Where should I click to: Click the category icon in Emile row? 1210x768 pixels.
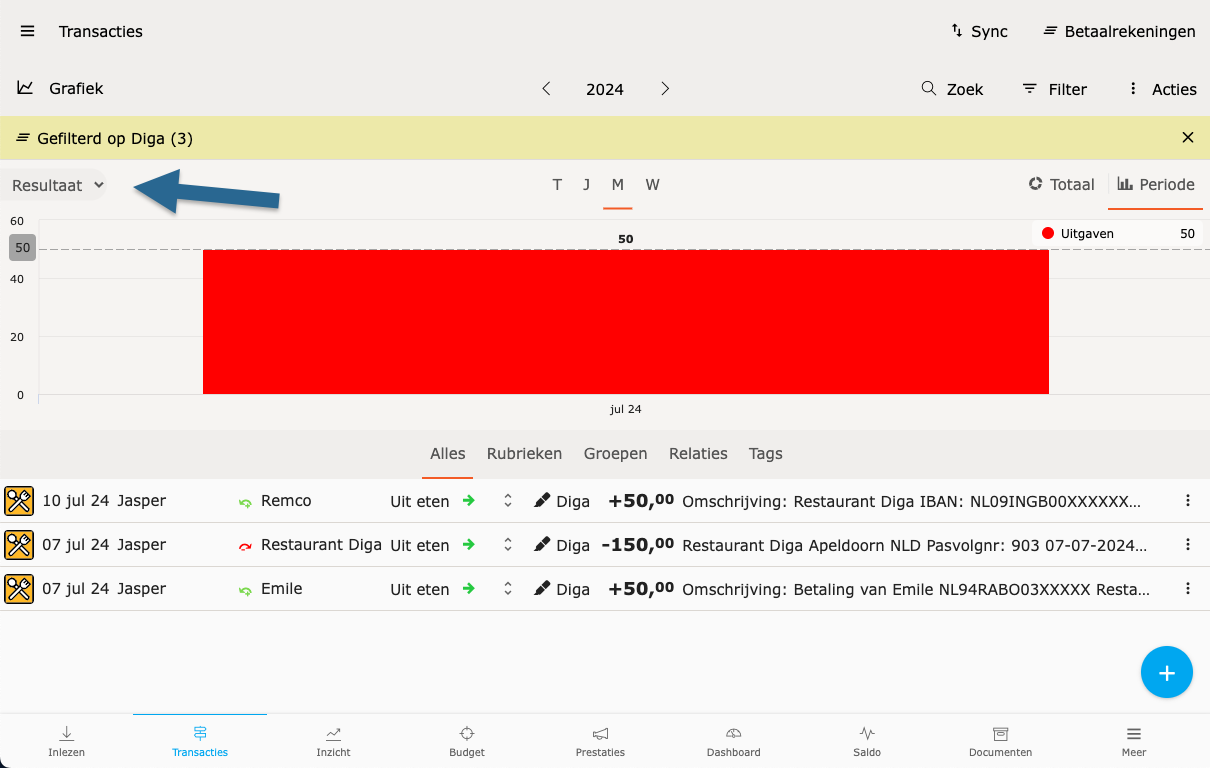pos(19,589)
